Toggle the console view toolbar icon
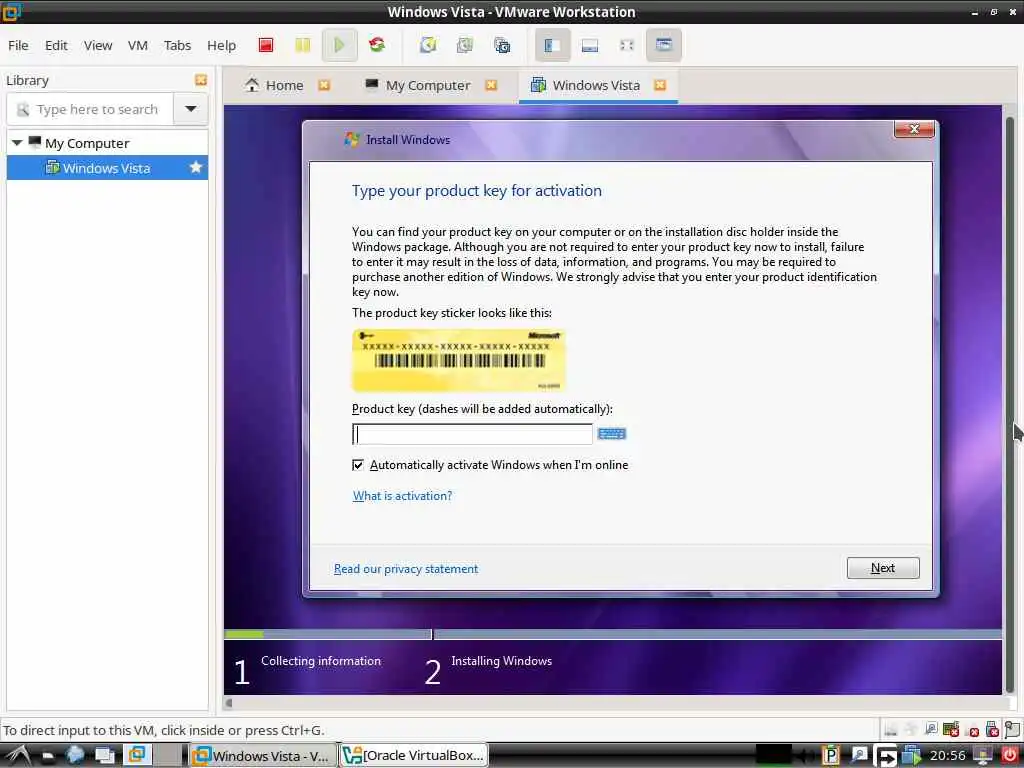 664,45
